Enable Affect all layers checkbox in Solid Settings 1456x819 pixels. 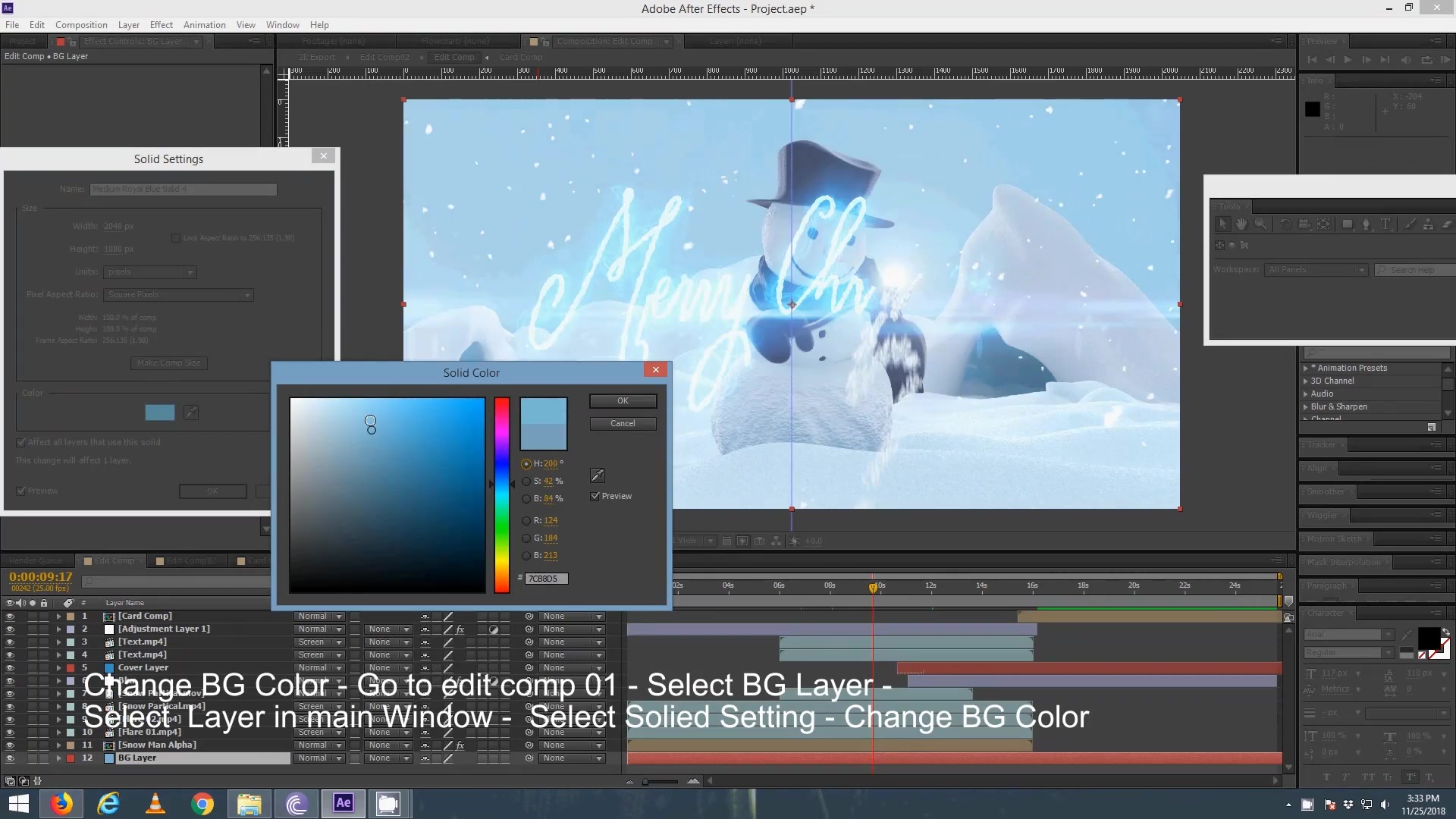(x=22, y=442)
